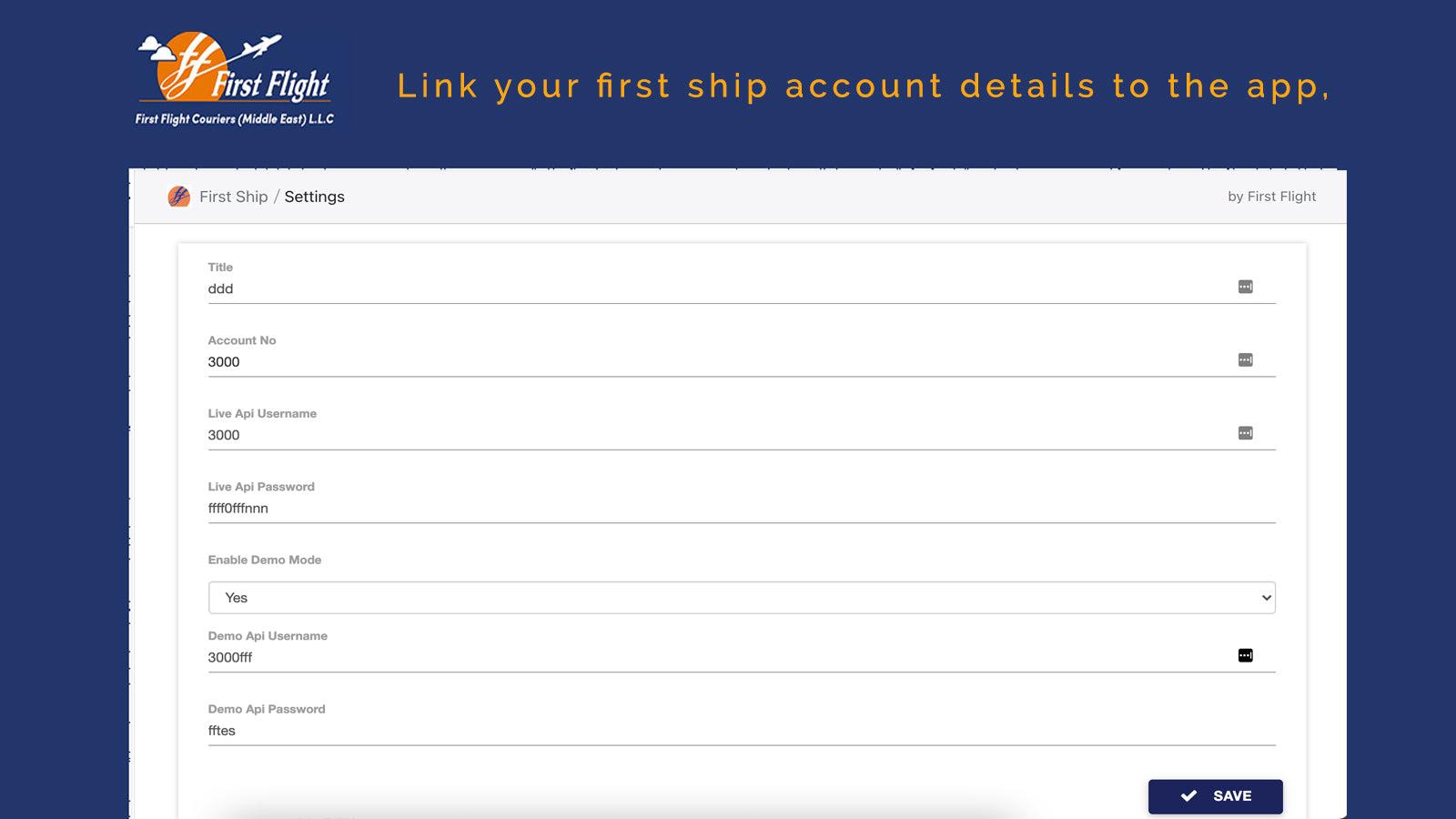Click the icon beside Live Api Username field
This screenshot has width=1456, height=819.
(x=1248, y=432)
